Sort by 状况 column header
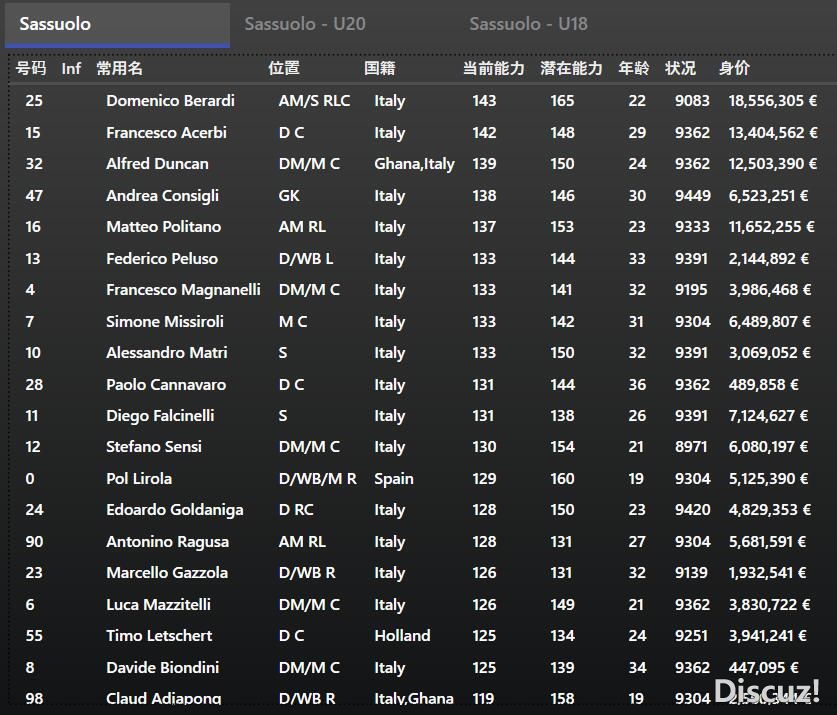This screenshot has width=837, height=715. coord(680,68)
